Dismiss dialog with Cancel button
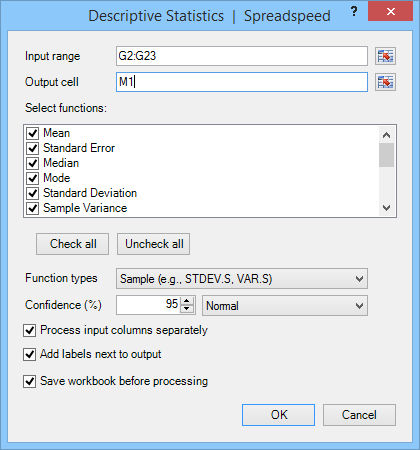420x450 pixels. click(x=359, y=415)
